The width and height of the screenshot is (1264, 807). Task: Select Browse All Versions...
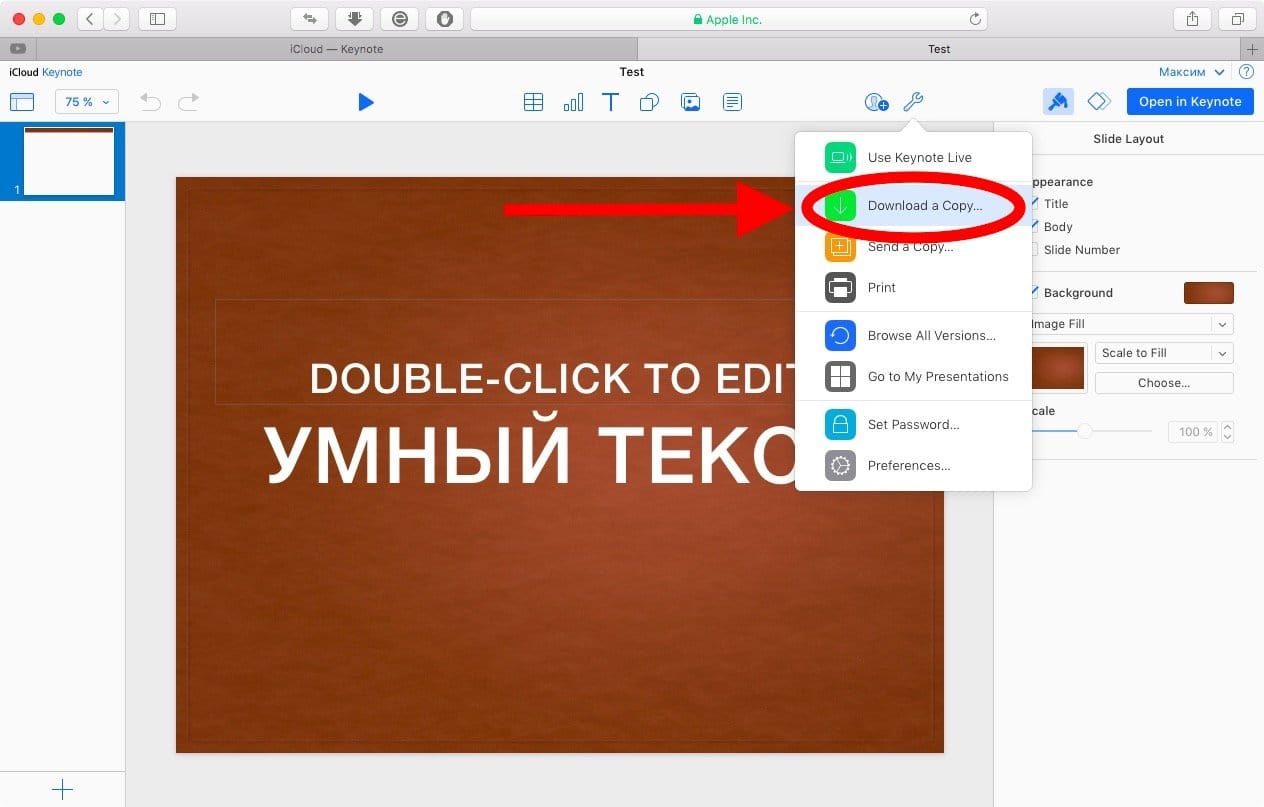[913, 336]
